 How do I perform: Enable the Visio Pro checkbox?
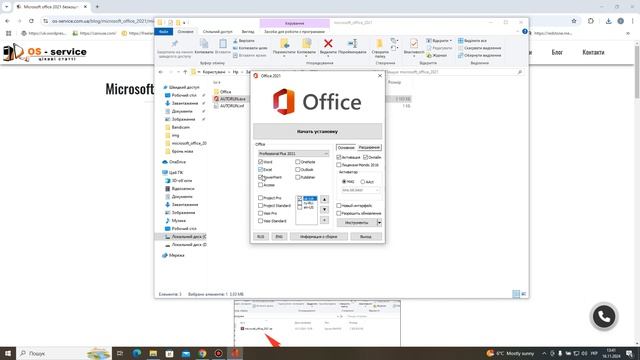260,213
